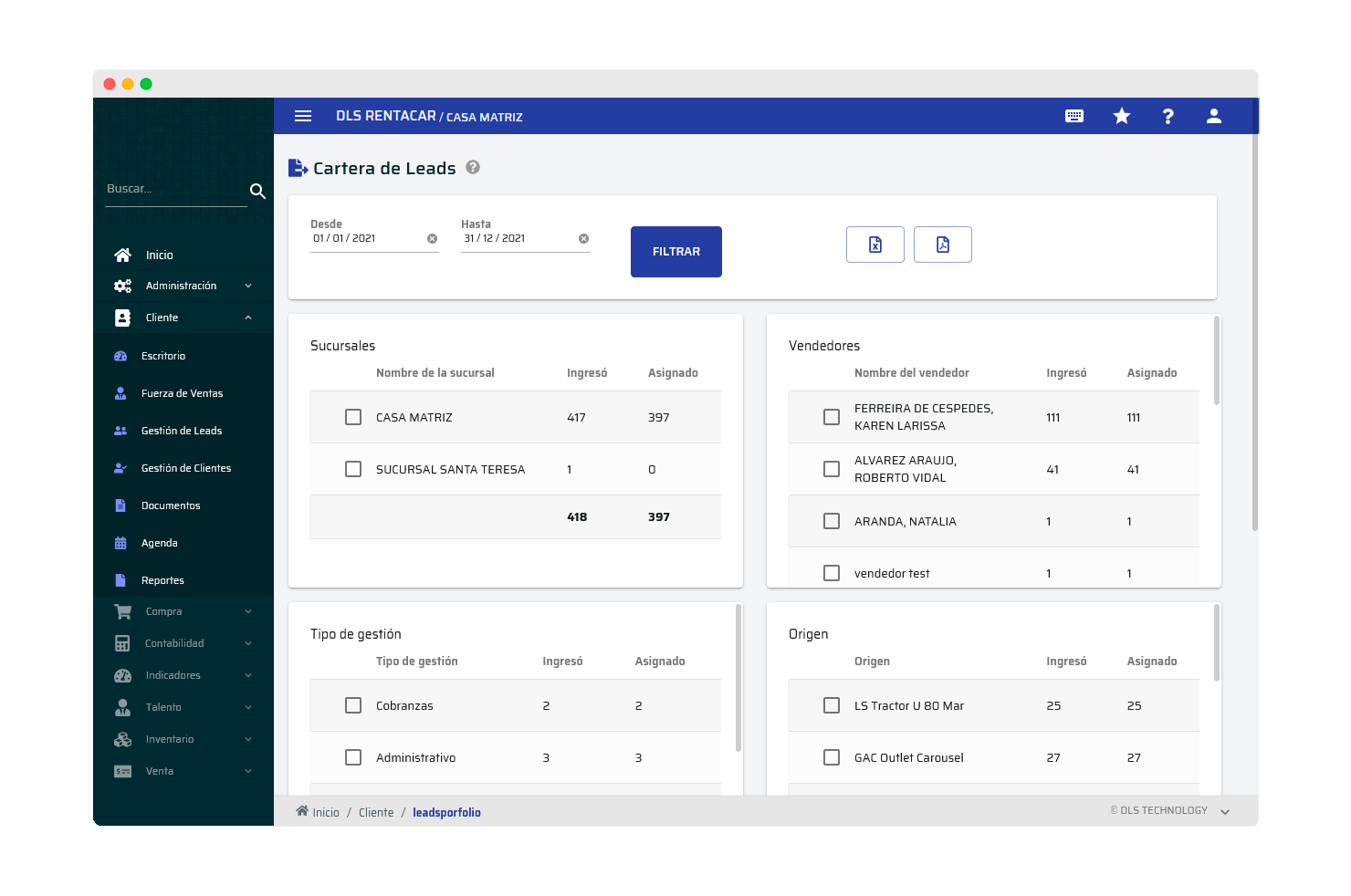Click the Gestión de Leads people icon

[x=120, y=431]
